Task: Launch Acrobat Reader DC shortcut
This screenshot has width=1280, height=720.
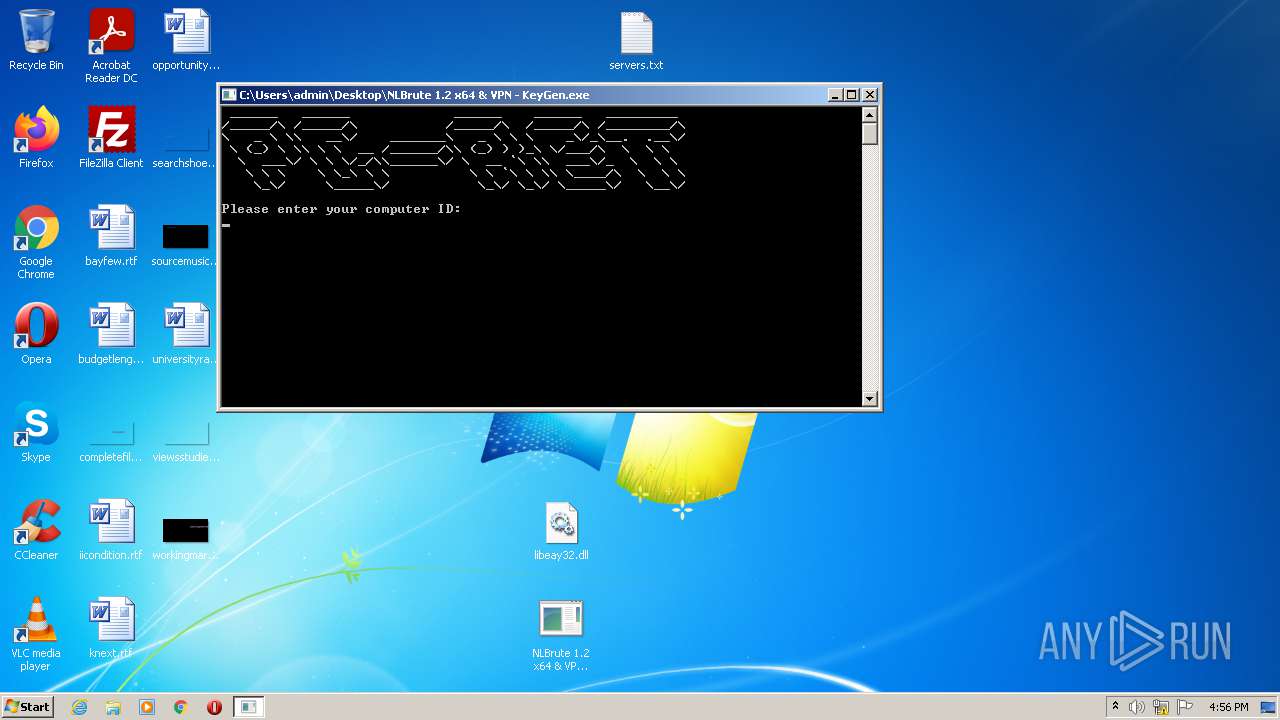Action: pyautogui.click(x=111, y=46)
